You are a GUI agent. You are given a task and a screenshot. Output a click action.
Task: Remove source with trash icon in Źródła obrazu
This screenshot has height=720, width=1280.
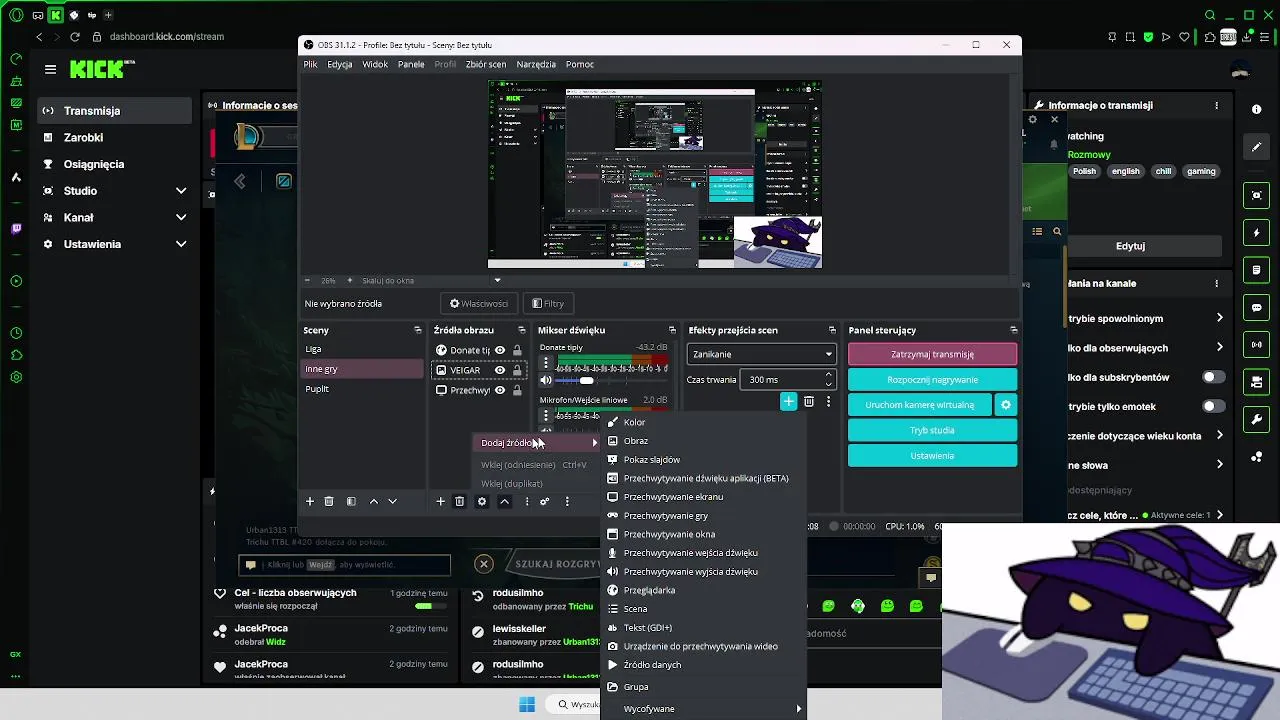(460, 501)
